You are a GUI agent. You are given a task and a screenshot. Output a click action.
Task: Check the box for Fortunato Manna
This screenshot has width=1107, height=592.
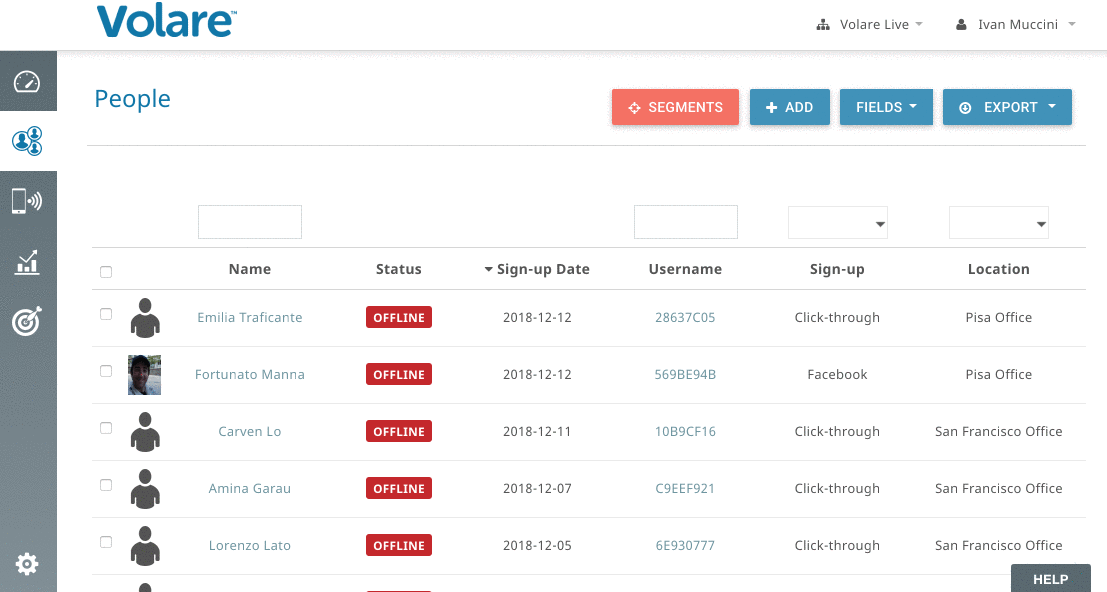click(x=106, y=371)
